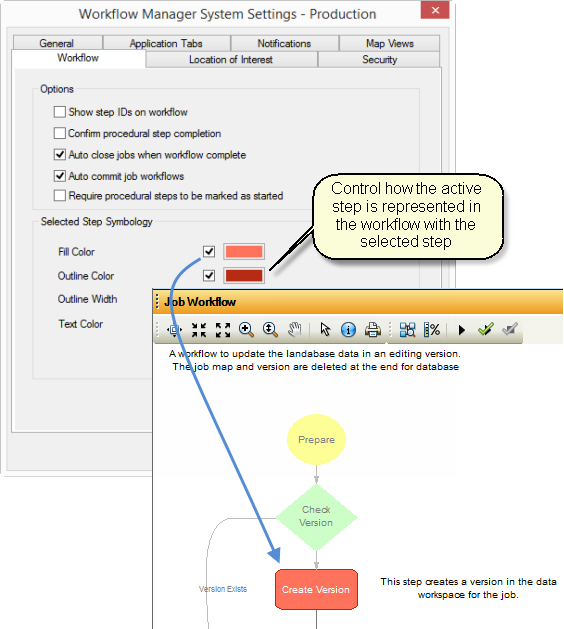Click the fixed zoom in (arrows inward) icon
564x629 pixels.
click(199, 330)
